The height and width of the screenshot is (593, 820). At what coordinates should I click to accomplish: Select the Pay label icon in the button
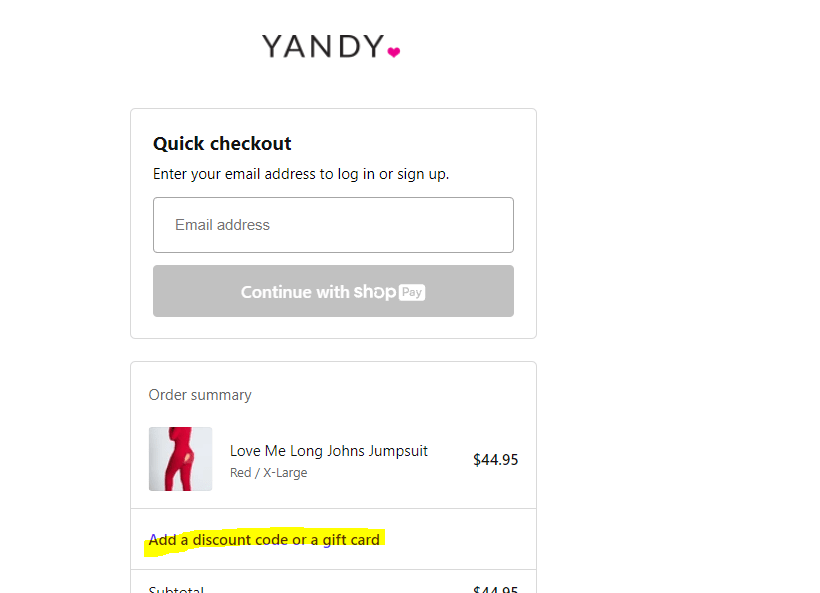coord(410,291)
